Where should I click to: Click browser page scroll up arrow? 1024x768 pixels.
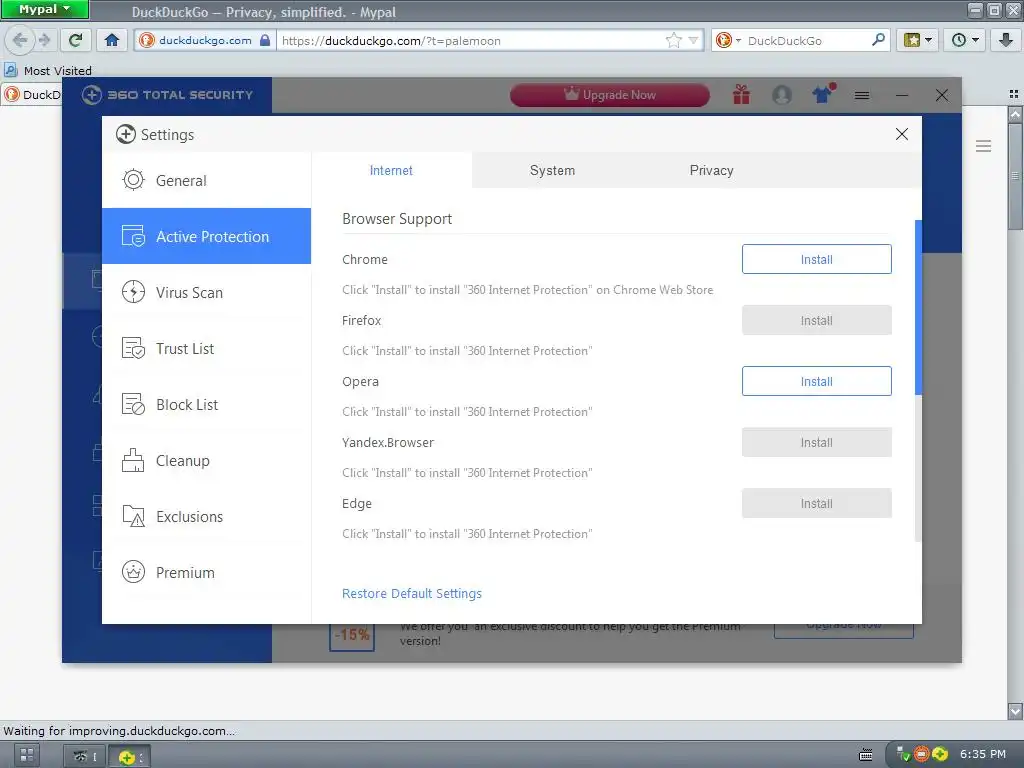tap(1015, 114)
